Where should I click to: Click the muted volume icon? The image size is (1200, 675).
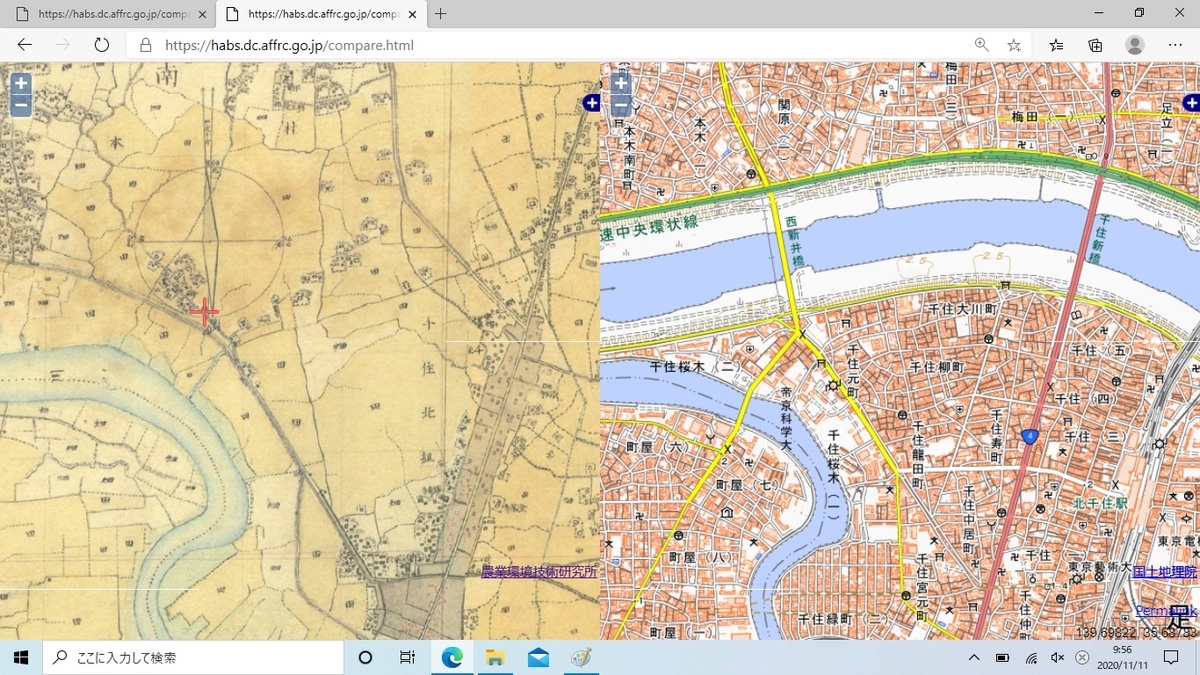1058,657
